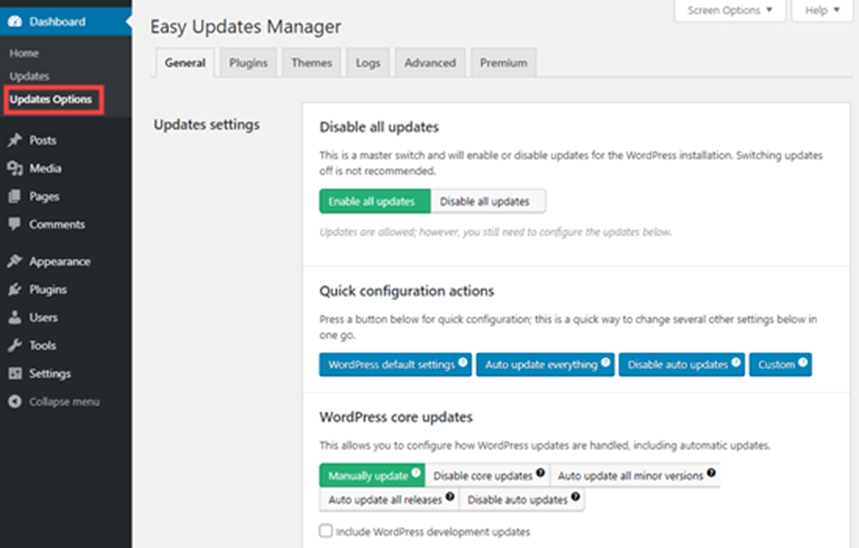Click help icon for Auto update all minor versions
This screenshot has width=859, height=548.
click(711, 472)
